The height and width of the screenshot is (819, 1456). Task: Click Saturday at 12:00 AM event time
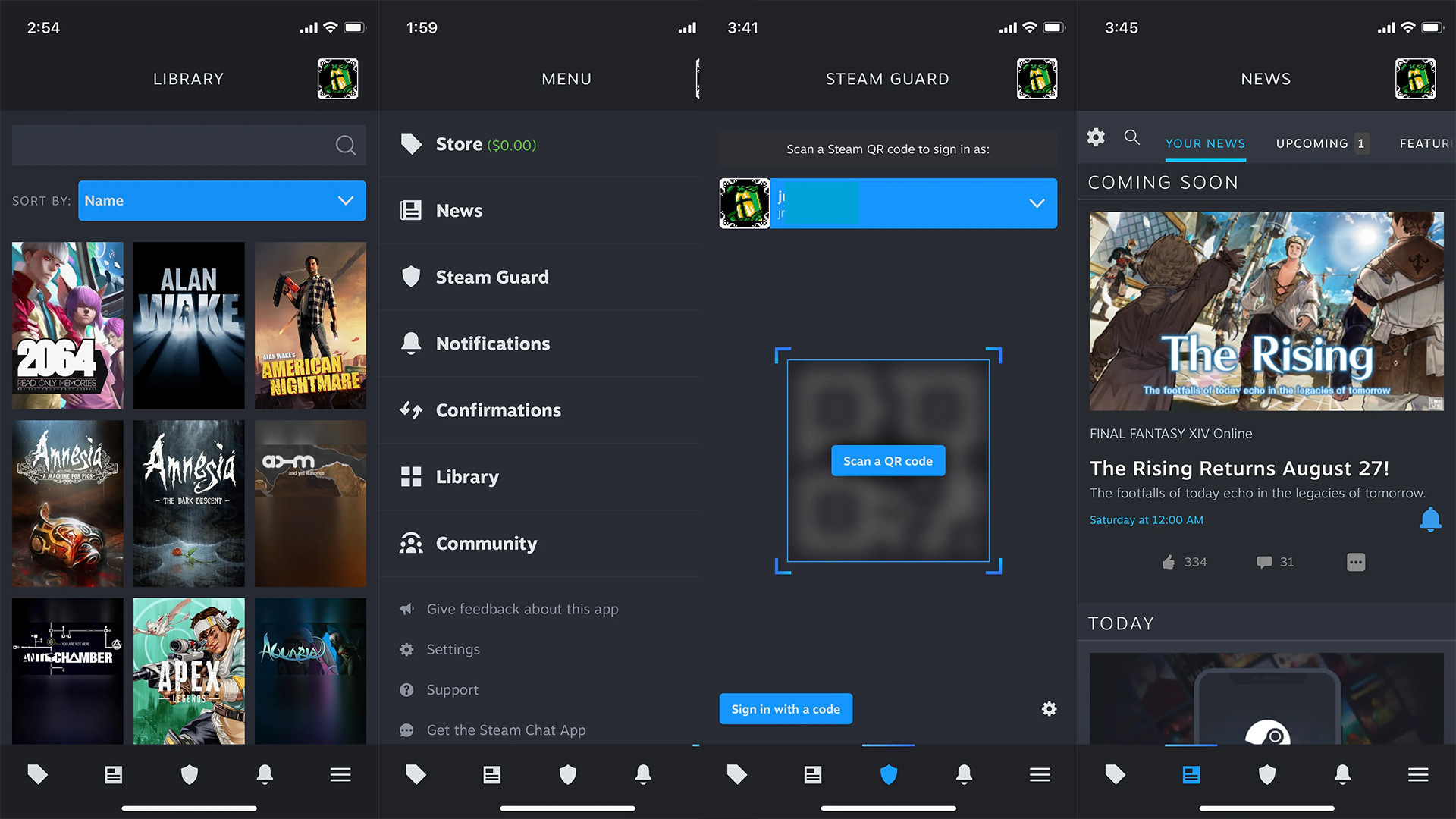pyautogui.click(x=1147, y=520)
